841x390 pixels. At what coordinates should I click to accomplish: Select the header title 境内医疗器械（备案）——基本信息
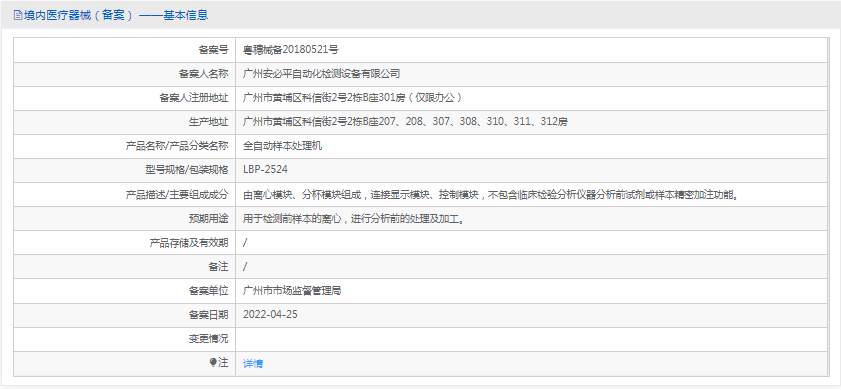(115, 16)
